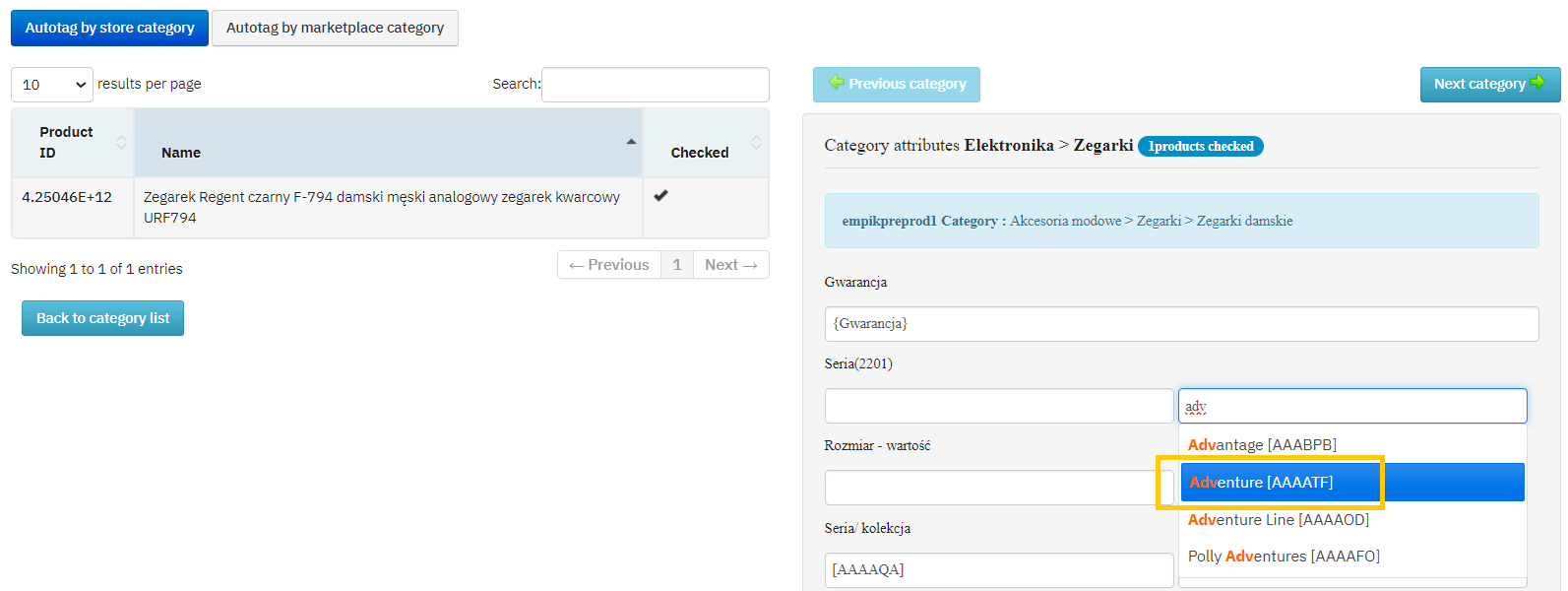Click Back to category list button

click(102, 318)
